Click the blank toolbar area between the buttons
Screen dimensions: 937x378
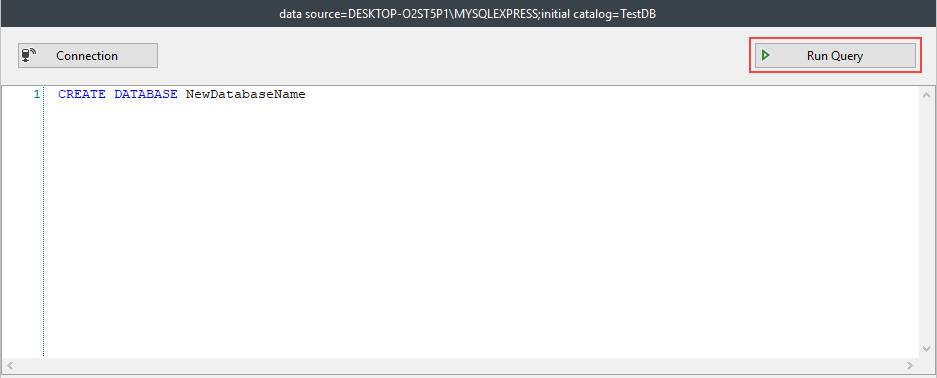pyautogui.click(x=453, y=56)
